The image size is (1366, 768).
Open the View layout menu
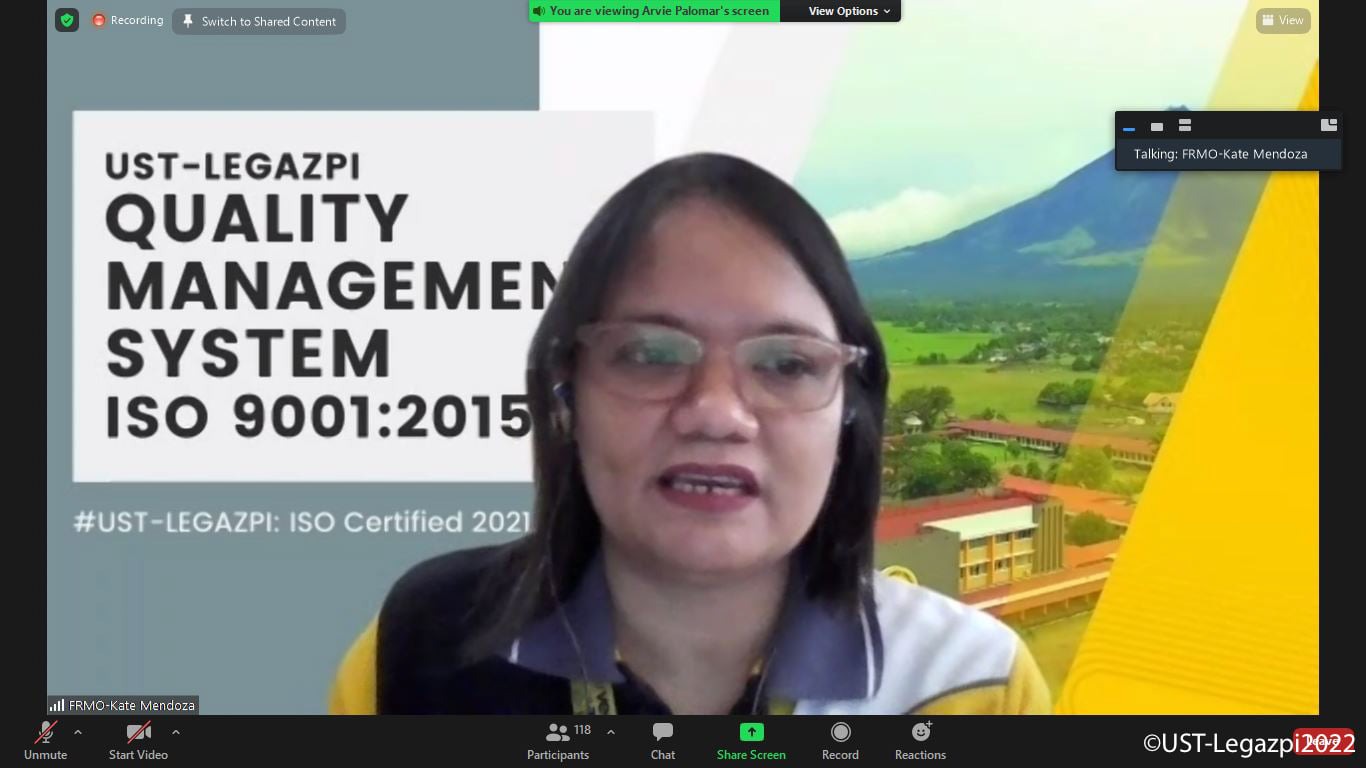pos(1283,20)
